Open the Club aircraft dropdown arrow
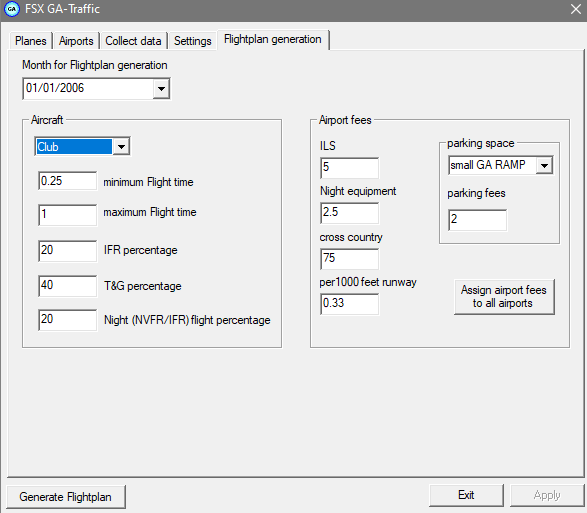Image resolution: width=587 pixels, height=513 pixels. (121, 147)
